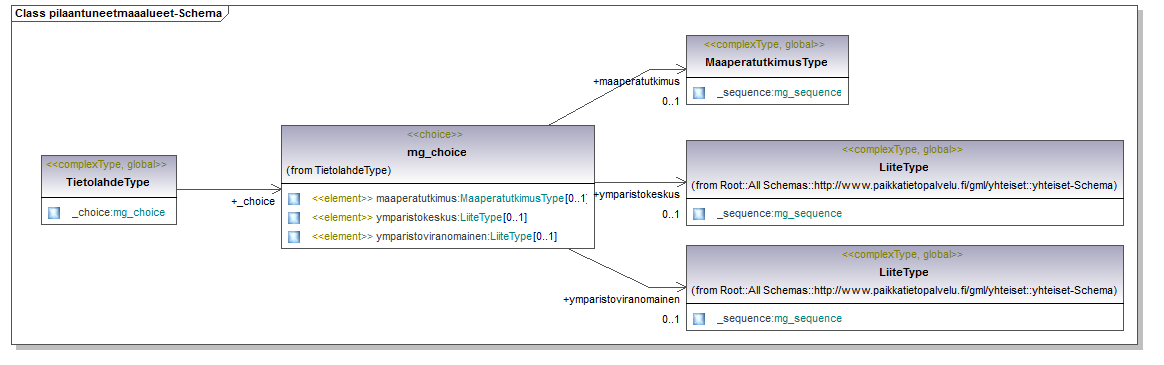Click the _sequence attribute icon in MaaperatutkimusType
Screen dimensions: 1164x365
point(699,93)
